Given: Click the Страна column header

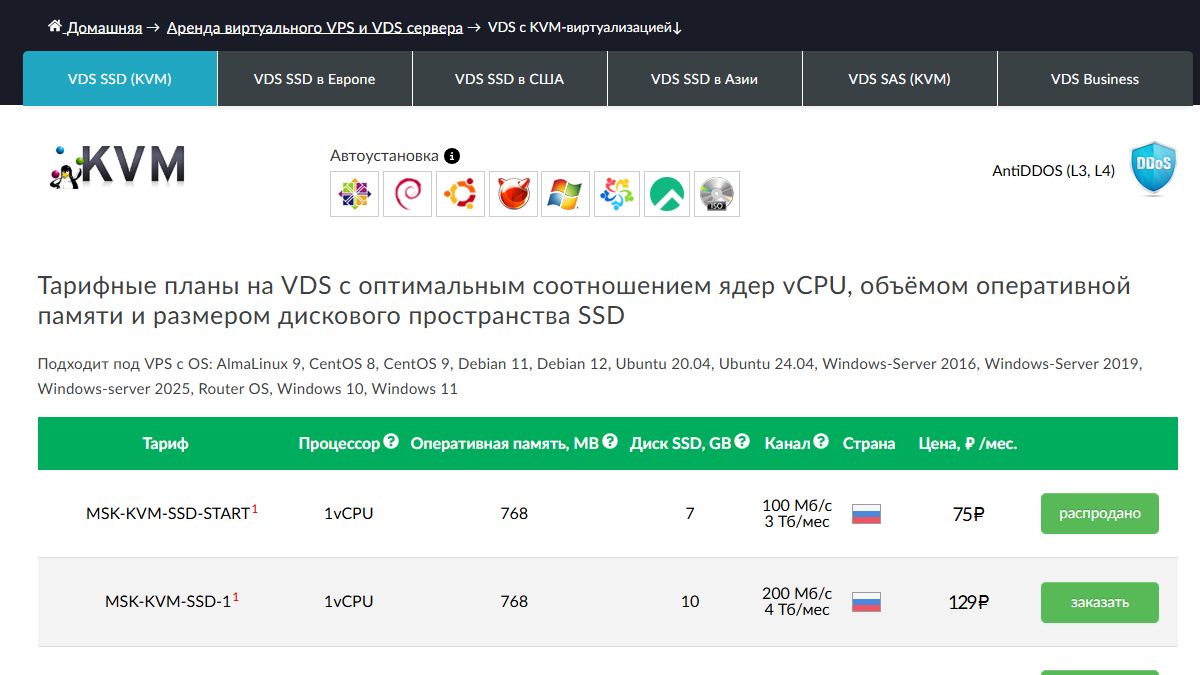Looking at the screenshot, I should 869,443.
